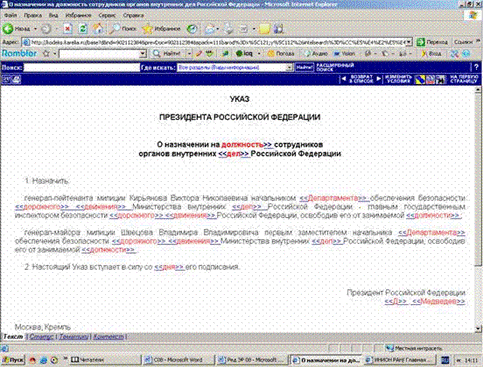Click the question mark help icon

476,67
